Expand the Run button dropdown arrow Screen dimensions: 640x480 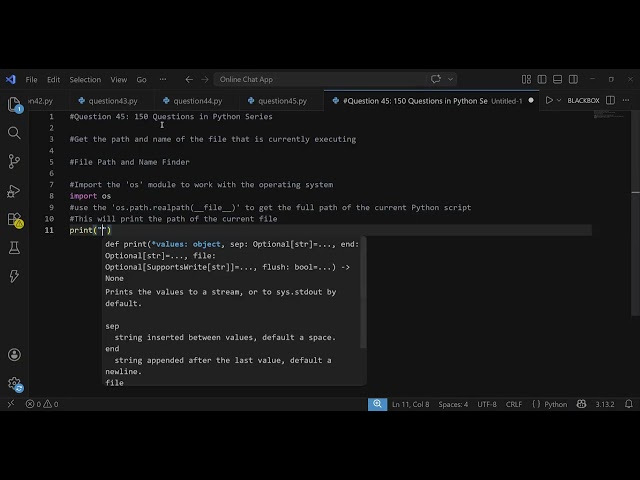(559, 100)
